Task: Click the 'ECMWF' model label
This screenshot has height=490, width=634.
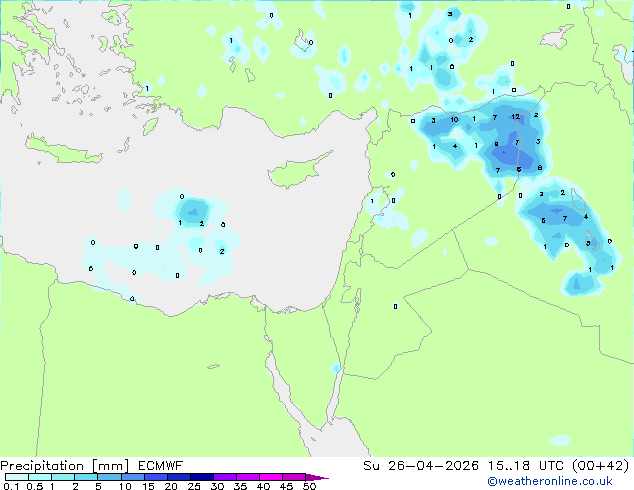Action: click(161, 466)
